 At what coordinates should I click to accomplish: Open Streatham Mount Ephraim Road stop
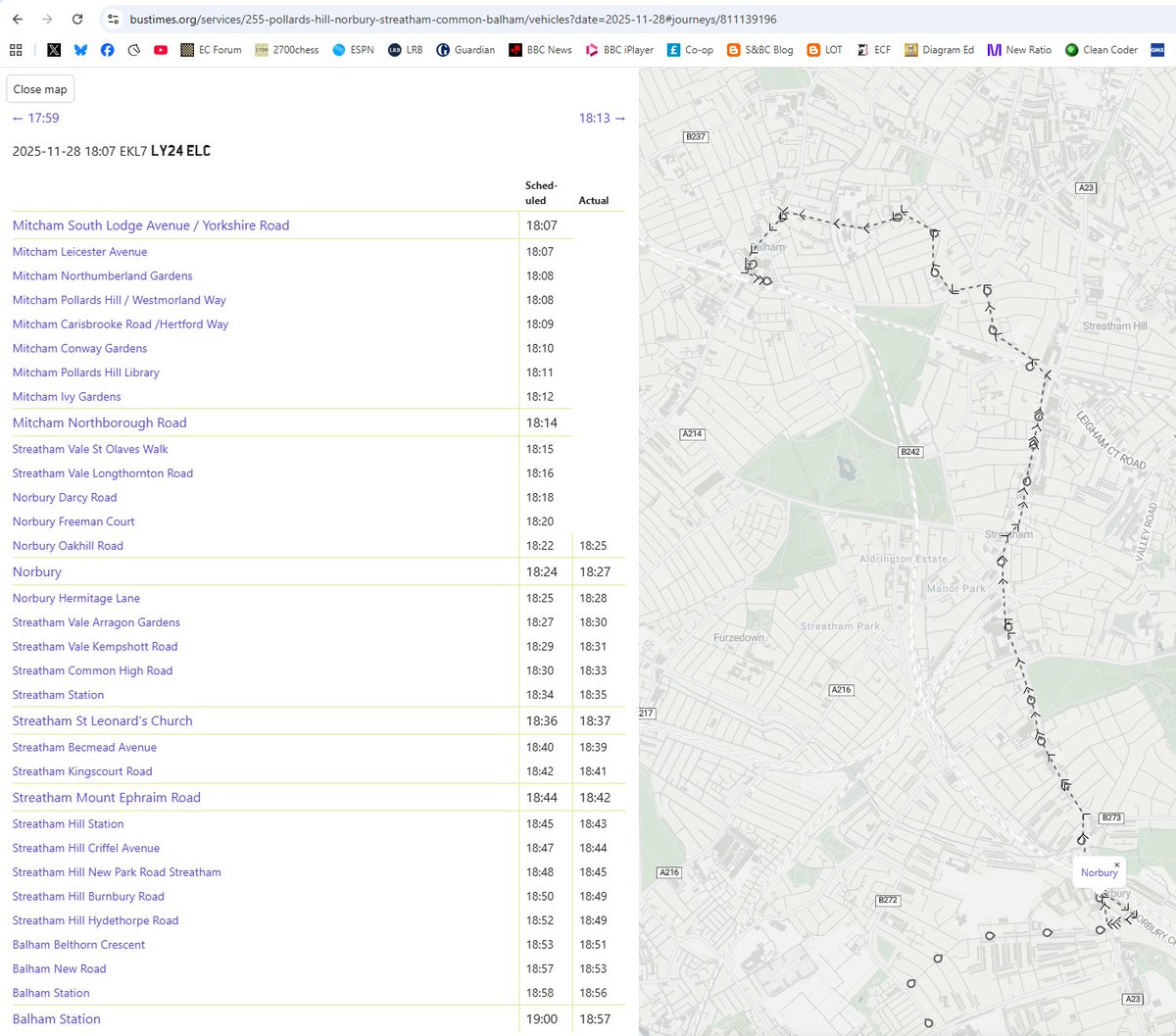(107, 798)
